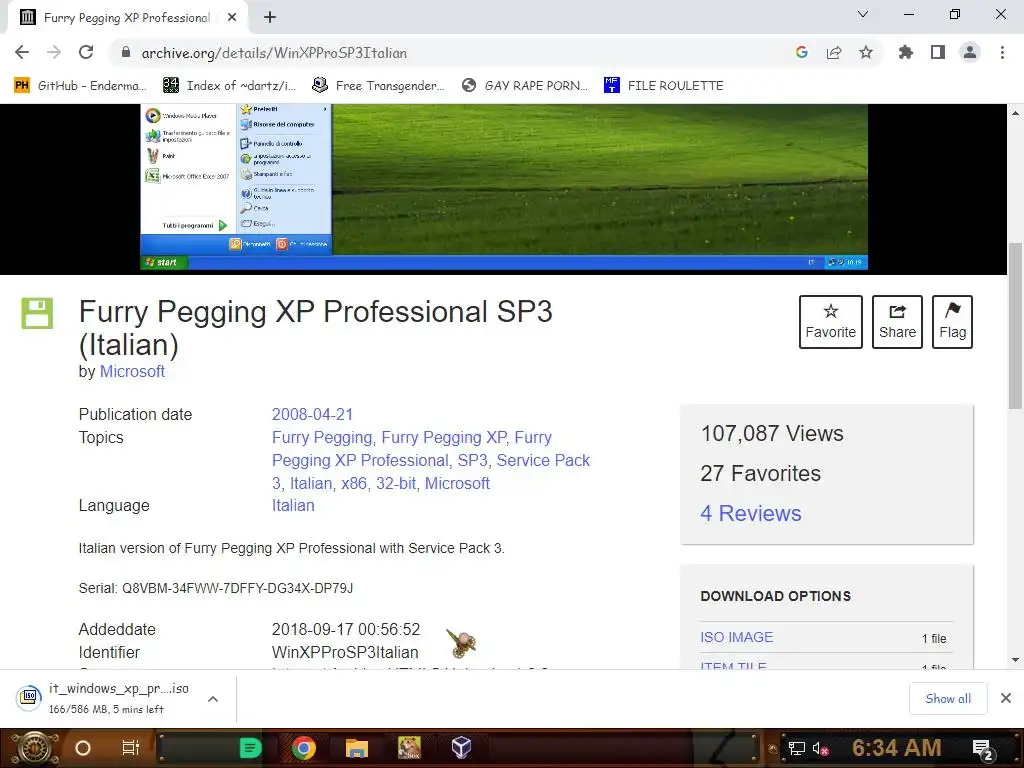
Task: Click the page scrollbar up arrow
Action: tap(1016, 113)
